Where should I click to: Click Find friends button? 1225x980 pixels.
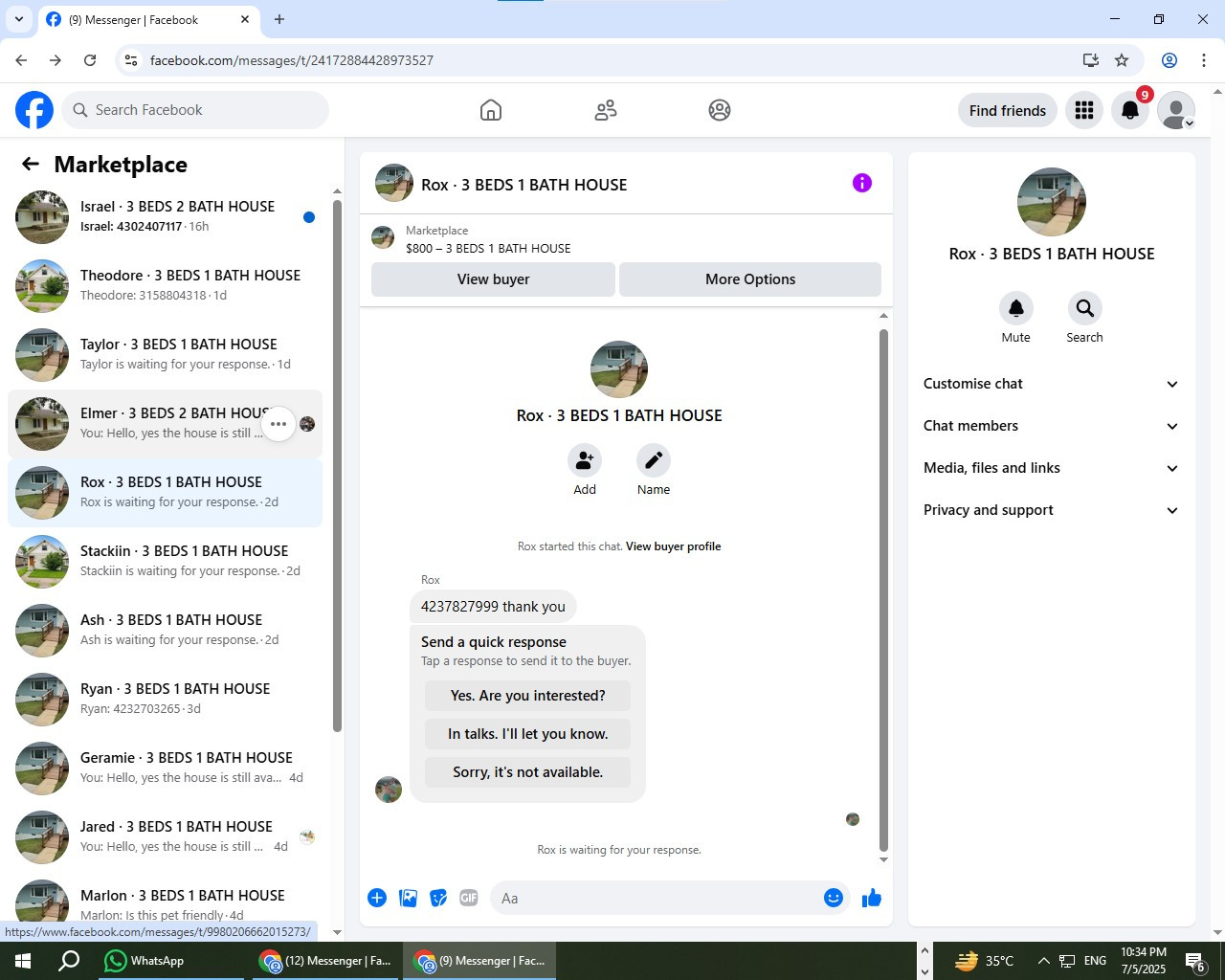1008,110
